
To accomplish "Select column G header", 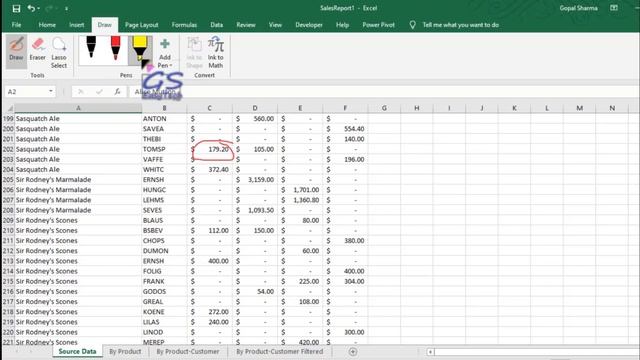I will [x=384, y=108].
